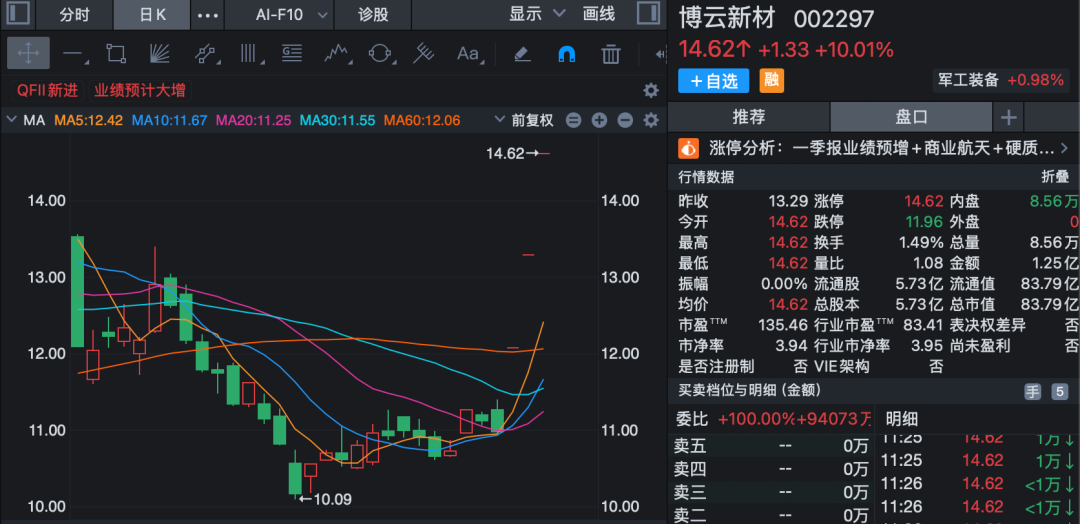The height and width of the screenshot is (524, 1080).
Task: Click the +自选 add to watchlist button
Action: [714, 81]
